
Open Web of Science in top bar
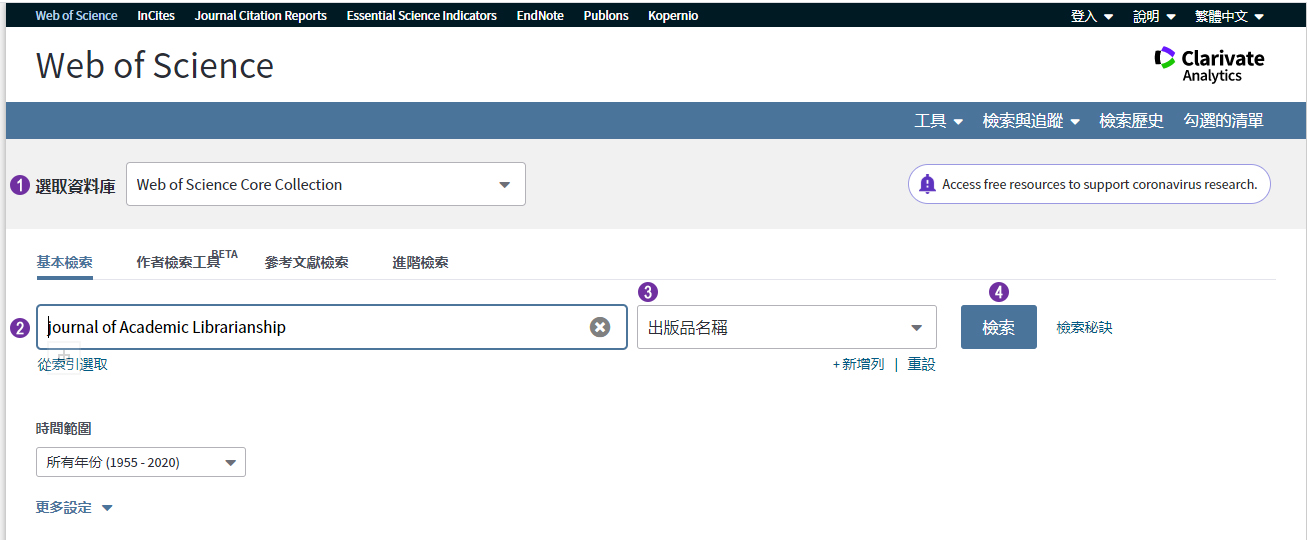pyautogui.click(x=76, y=15)
